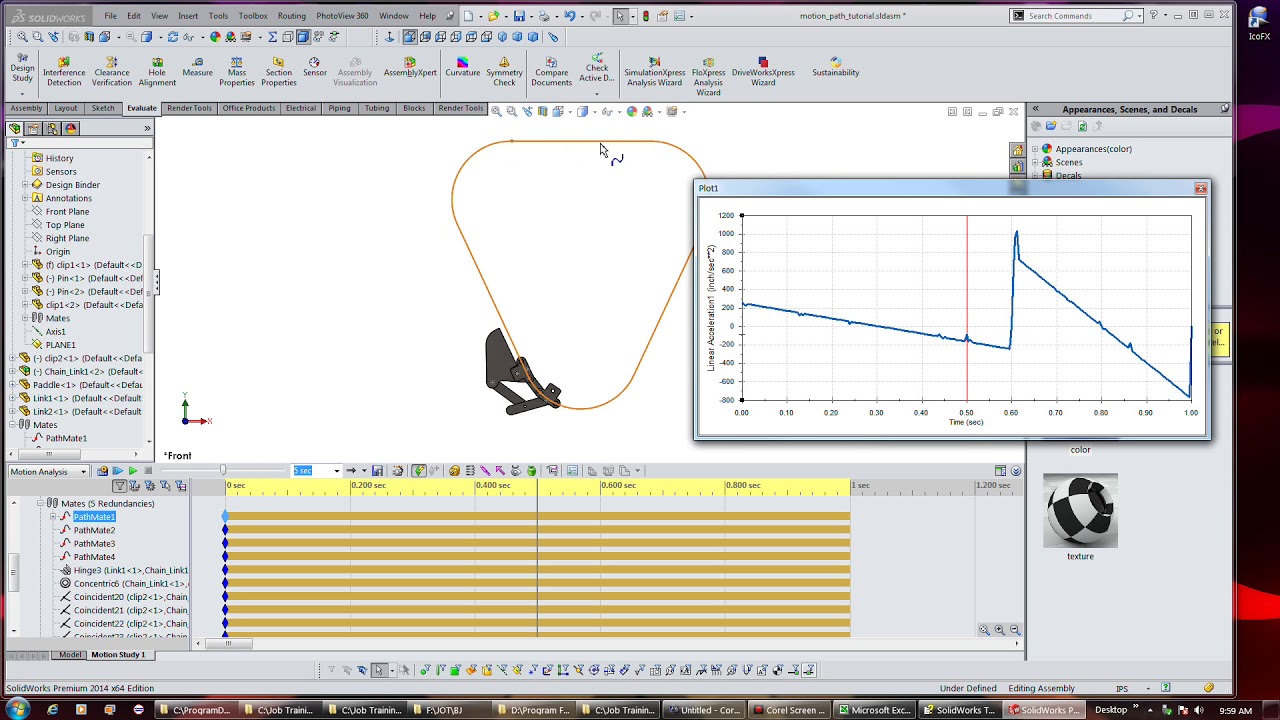Switch to the Sketch tab

click(103, 108)
